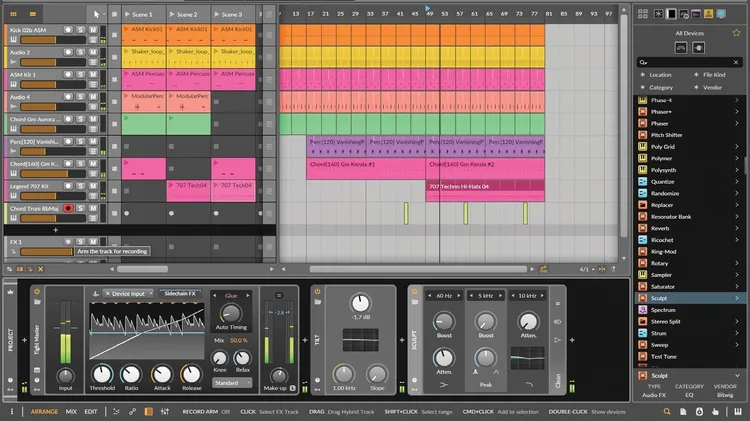The height and width of the screenshot is (421, 750).
Task: Launch the 707 Tech04 clip in Scene 2
Action: pos(171,185)
